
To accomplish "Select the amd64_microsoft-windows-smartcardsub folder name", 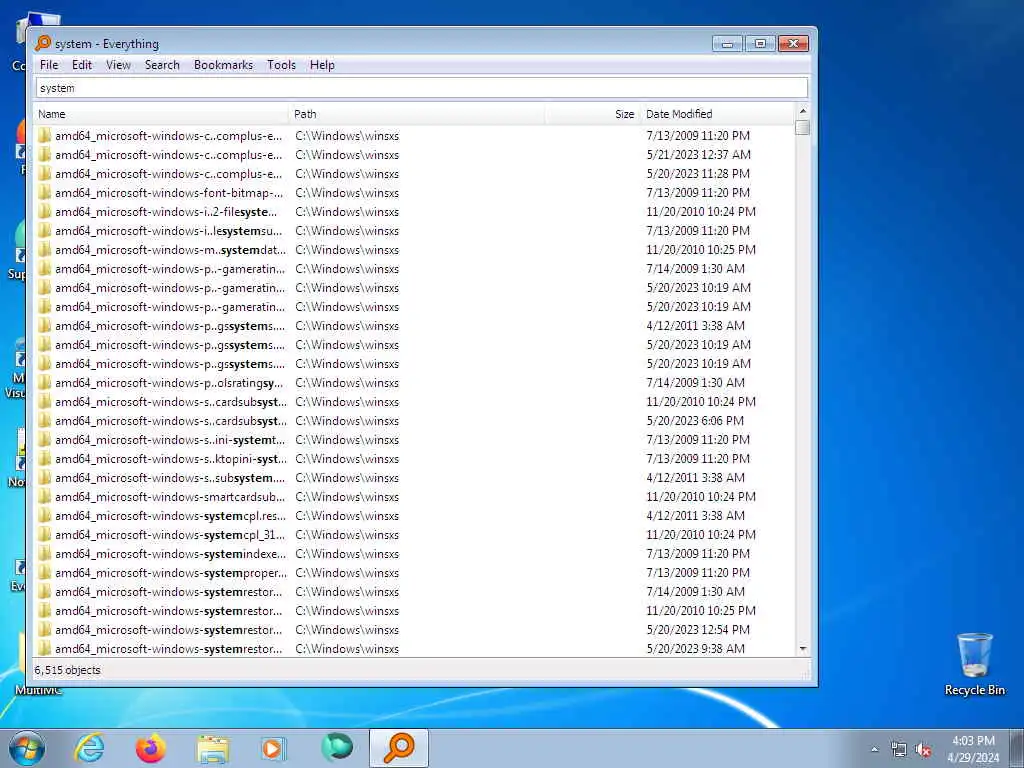I will [x=170, y=496].
